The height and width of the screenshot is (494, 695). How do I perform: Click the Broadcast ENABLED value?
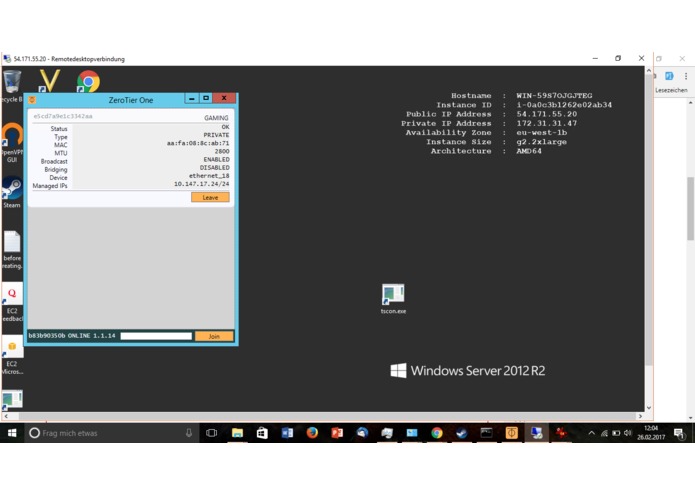[216, 159]
